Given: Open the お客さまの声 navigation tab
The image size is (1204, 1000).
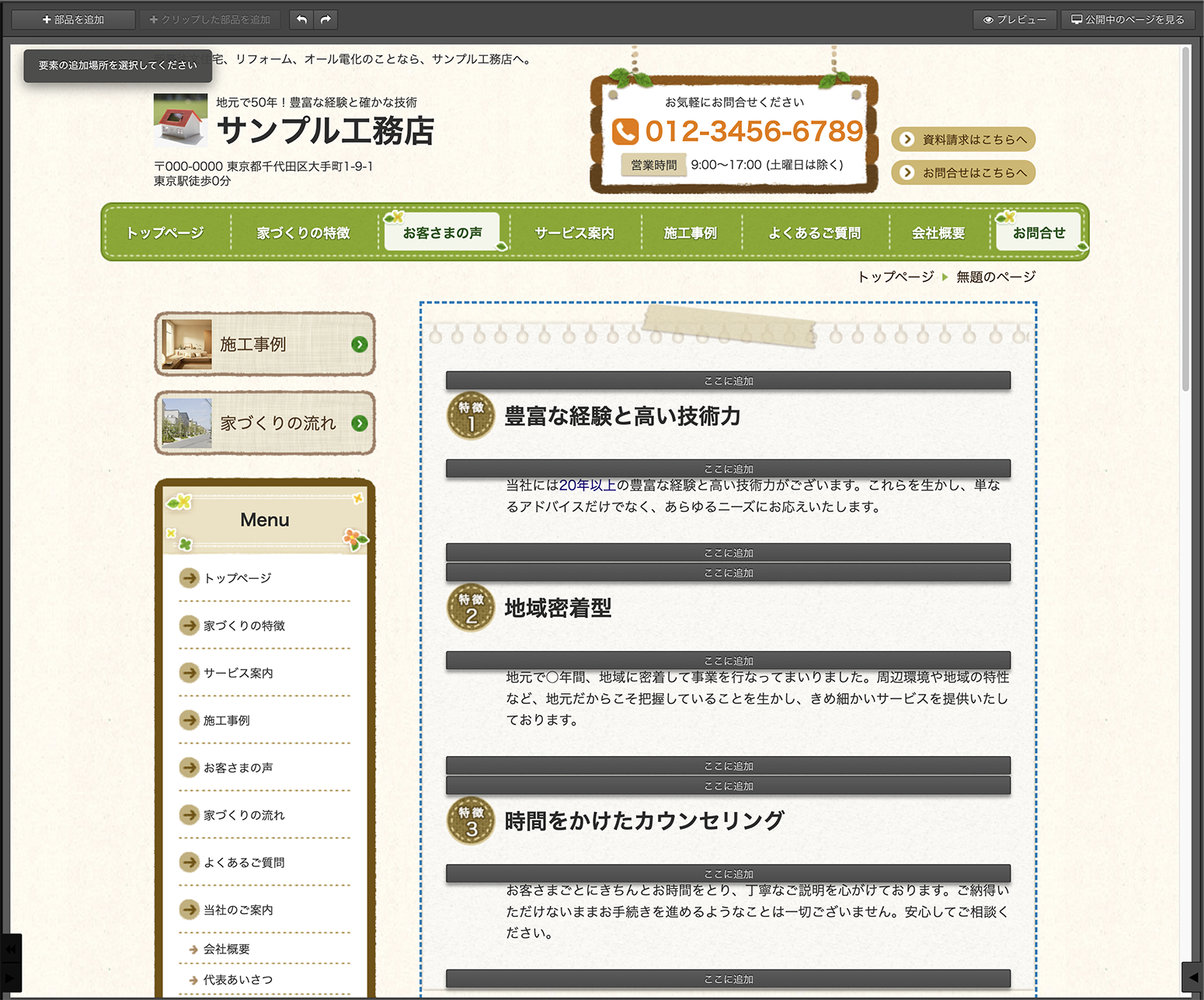Looking at the screenshot, I should 443,232.
